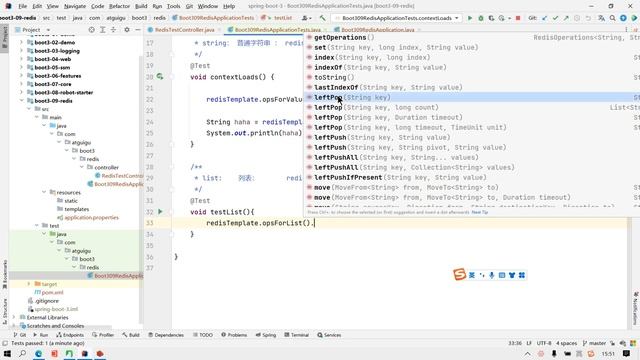The width and height of the screenshot is (640, 360).
Task: Expand boot3-08-robot-starter module
Action: [21, 92]
